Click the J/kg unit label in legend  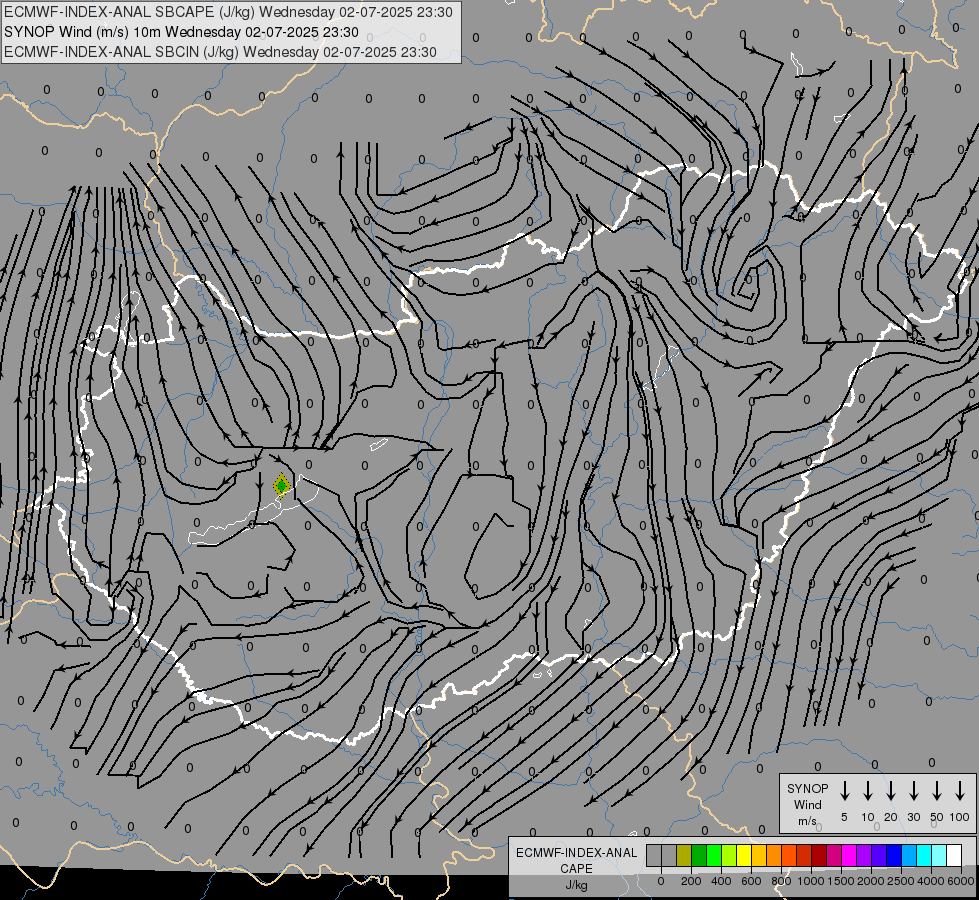[x=576, y=885]
